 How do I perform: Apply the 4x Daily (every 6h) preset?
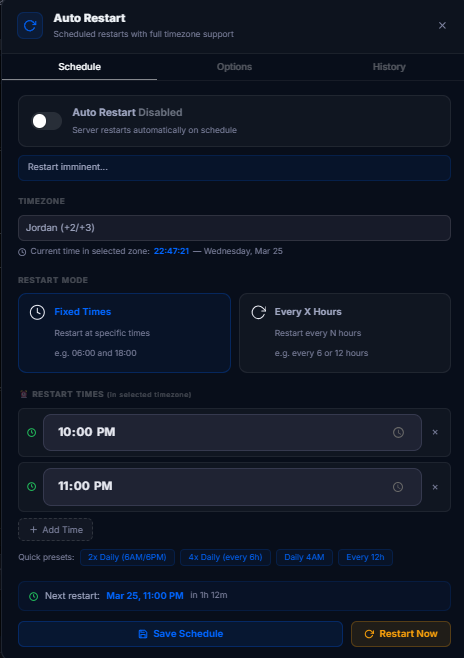point(225,557)
